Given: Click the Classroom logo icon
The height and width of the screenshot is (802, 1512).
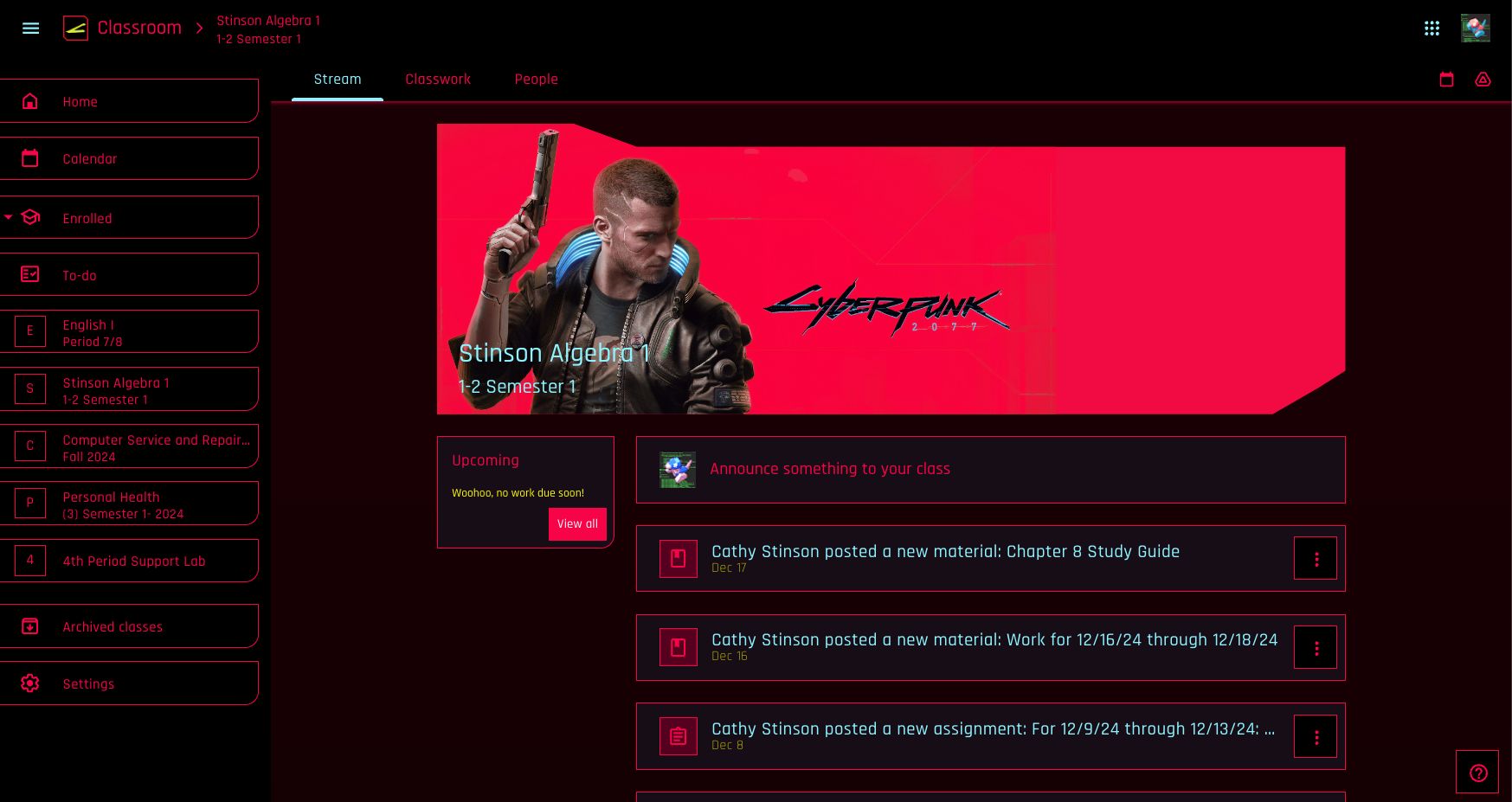Looking at the screenshot, I should click(75, 28).
